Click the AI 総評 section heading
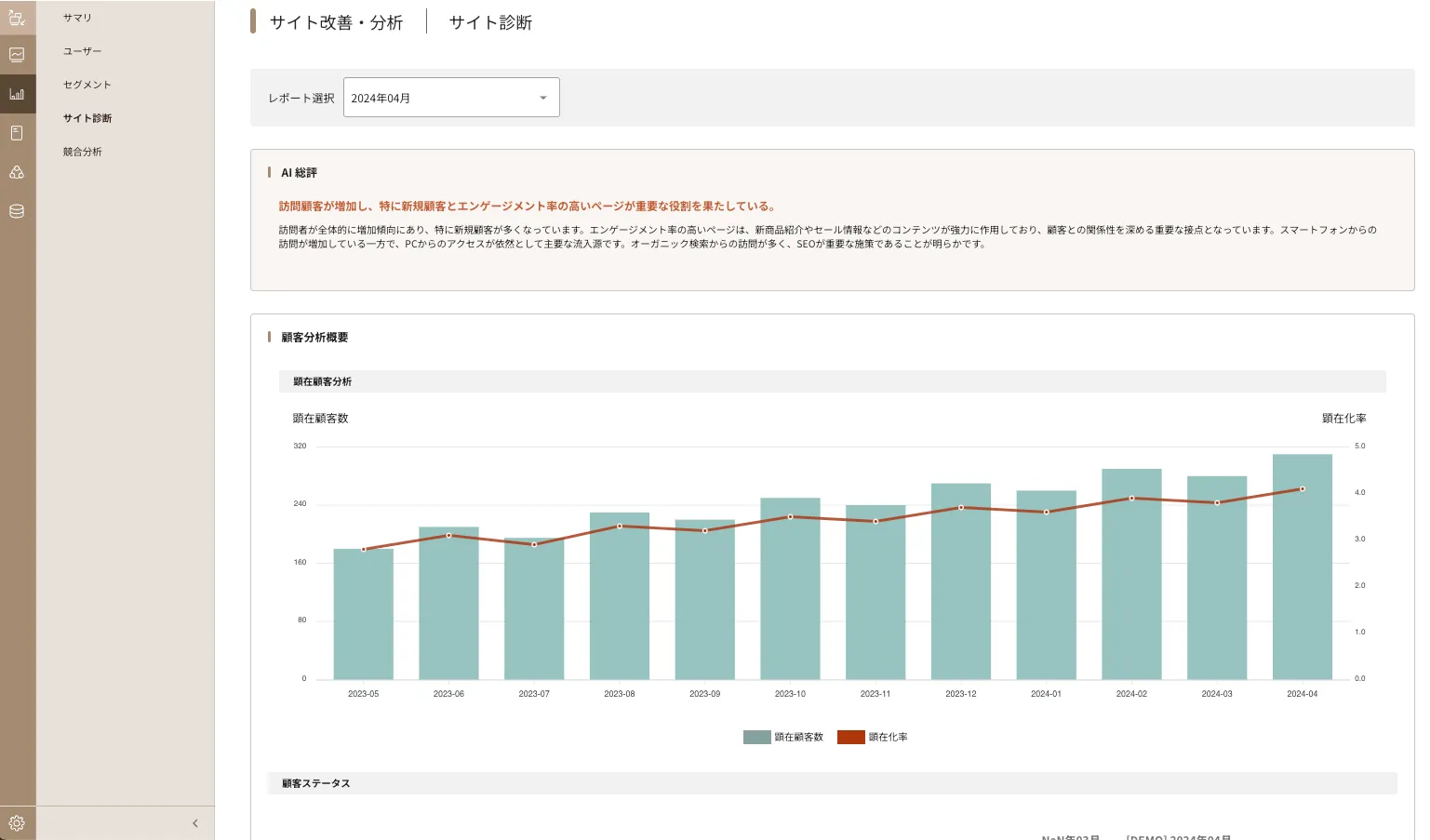This screenshot has height=840, width=1430. pos(300,173)
